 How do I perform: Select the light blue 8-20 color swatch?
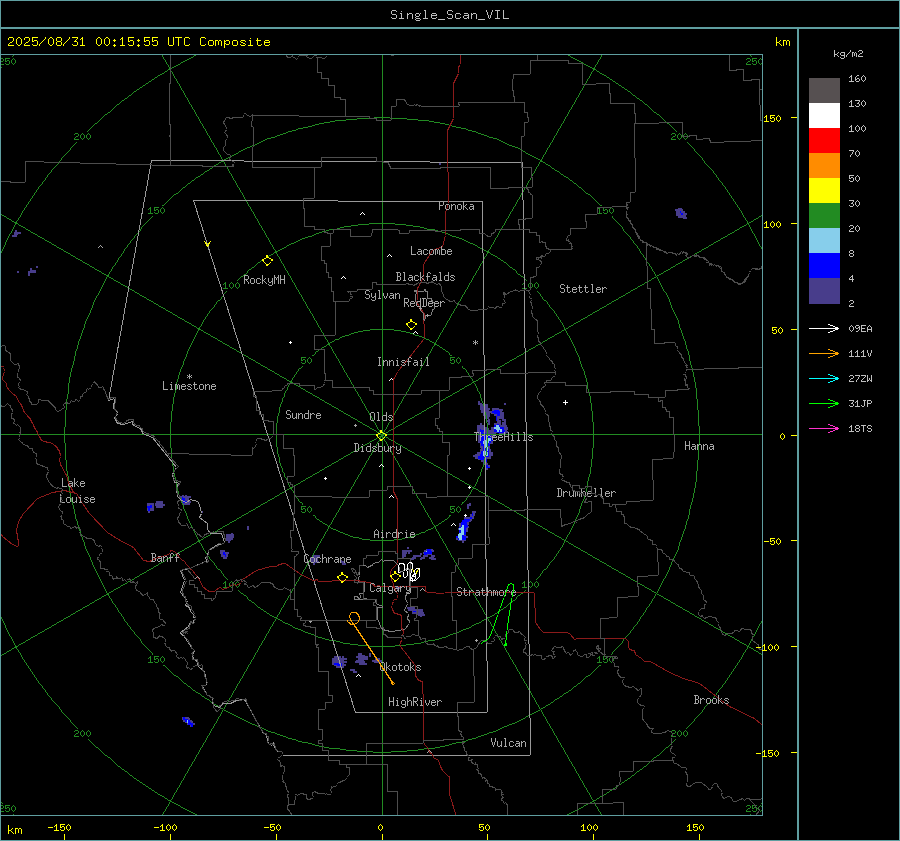coord(824,241)
